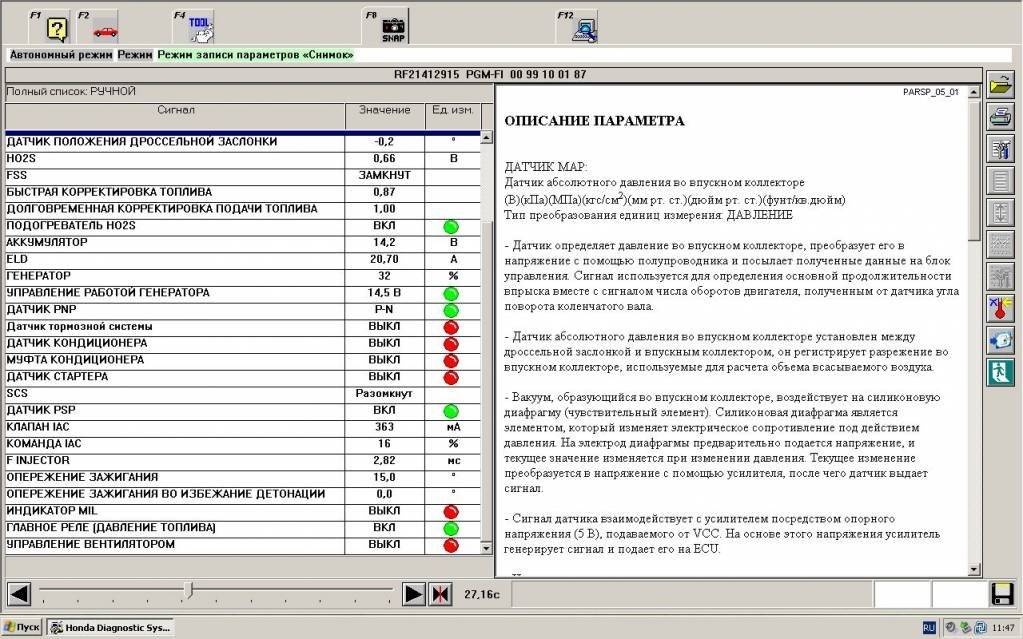Image resolution: width=1023 pixels, height=639 pixels.
Task: Click the greyed line graph icon
Action: [x=1000, y=245]
